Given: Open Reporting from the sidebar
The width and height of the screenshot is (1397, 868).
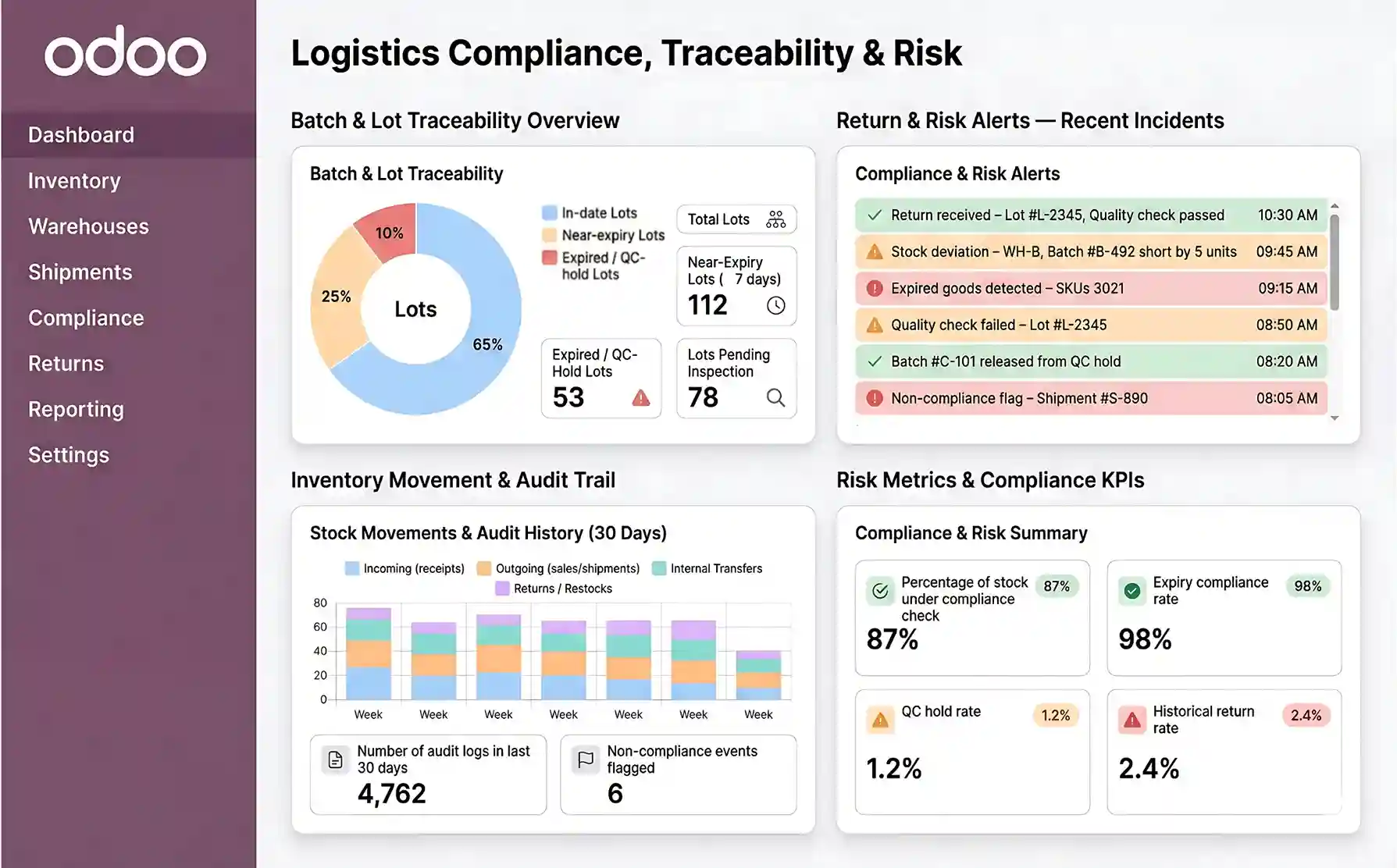Looking at the screenshot, I should tap(75, 409).
